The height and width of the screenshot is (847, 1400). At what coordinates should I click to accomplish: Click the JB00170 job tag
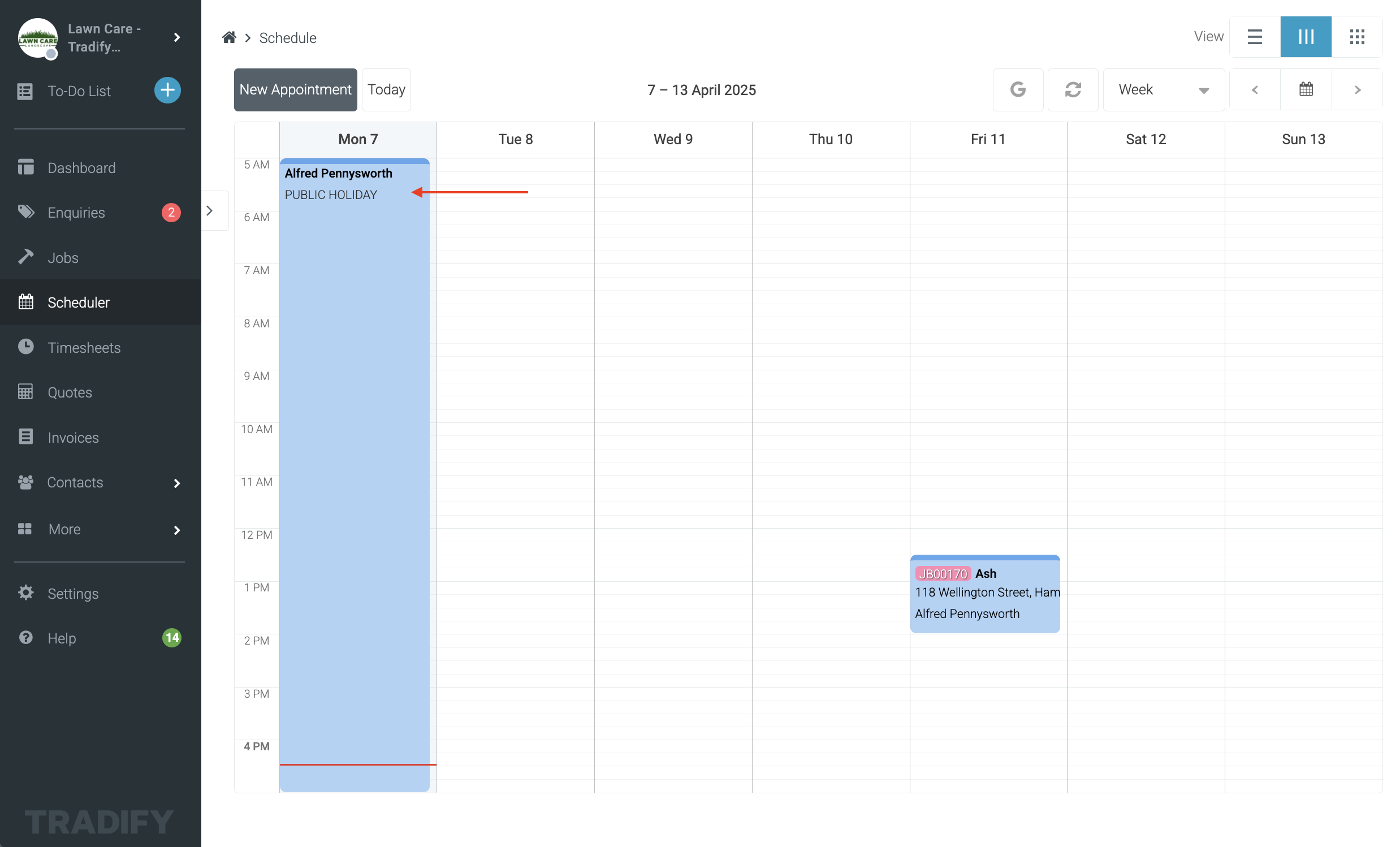(943, 574)
